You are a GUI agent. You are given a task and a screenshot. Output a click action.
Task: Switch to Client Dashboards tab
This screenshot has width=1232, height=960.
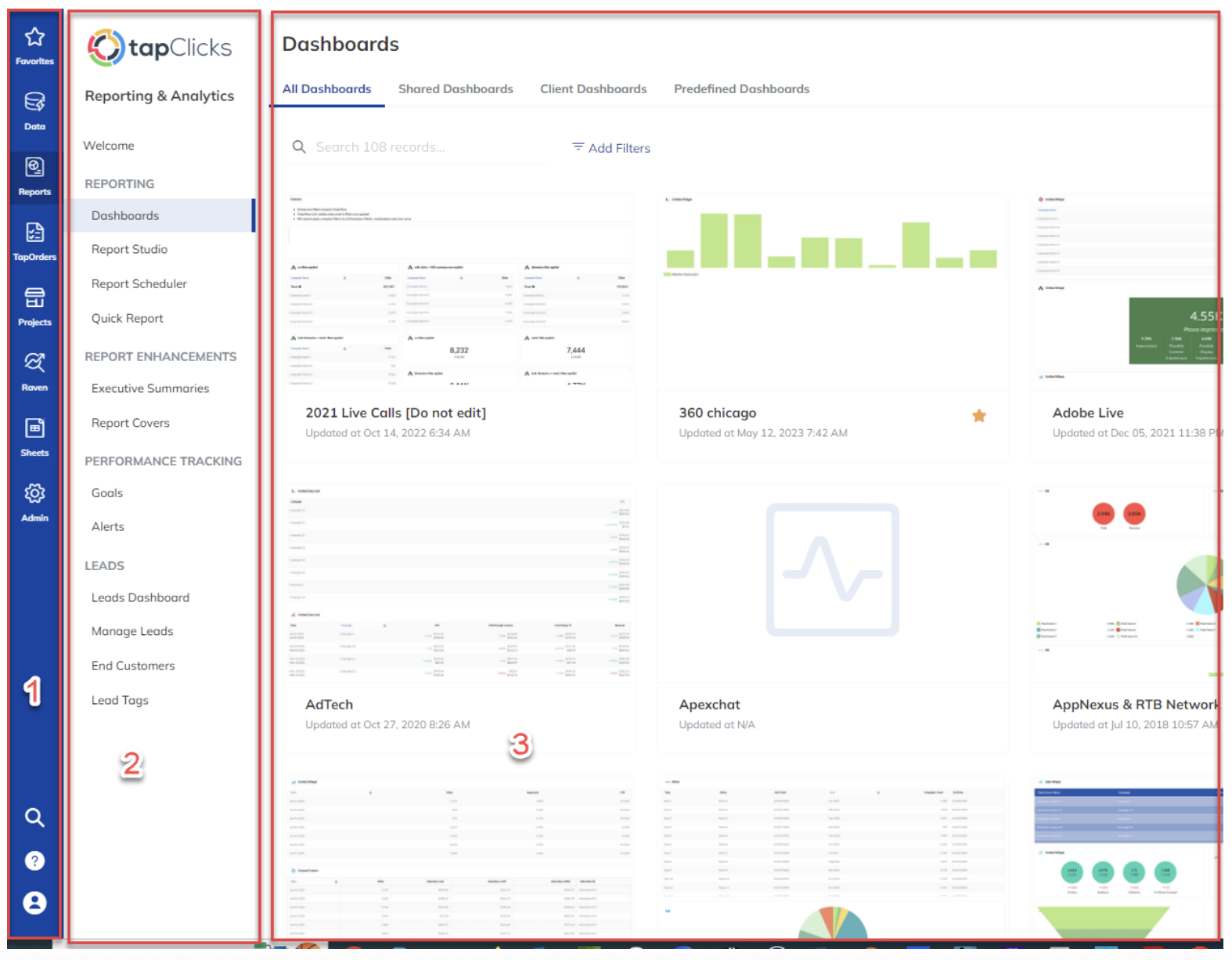(x=593, y=89)
